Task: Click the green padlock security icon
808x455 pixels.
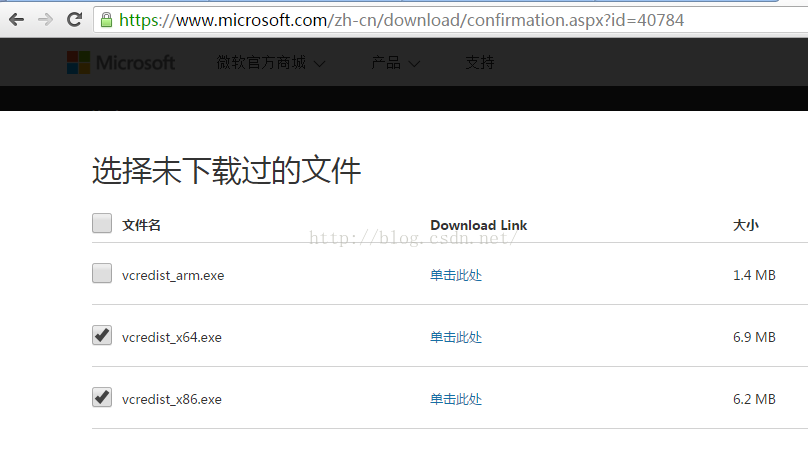Action: [106, 20]
